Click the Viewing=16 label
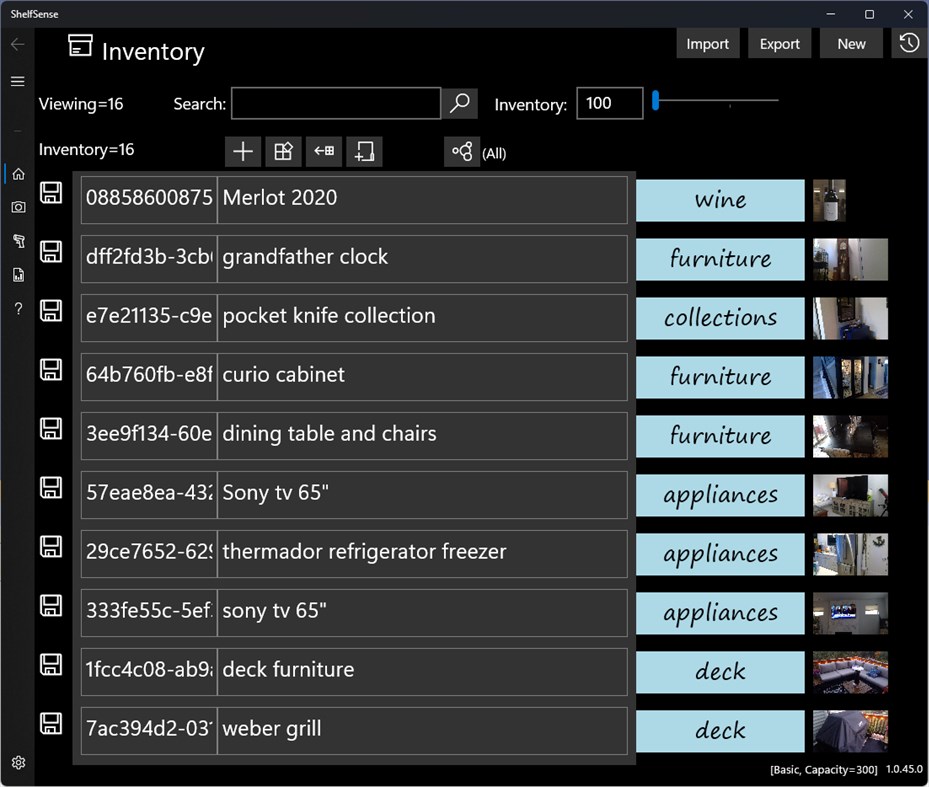 click(x=81, y=104)
